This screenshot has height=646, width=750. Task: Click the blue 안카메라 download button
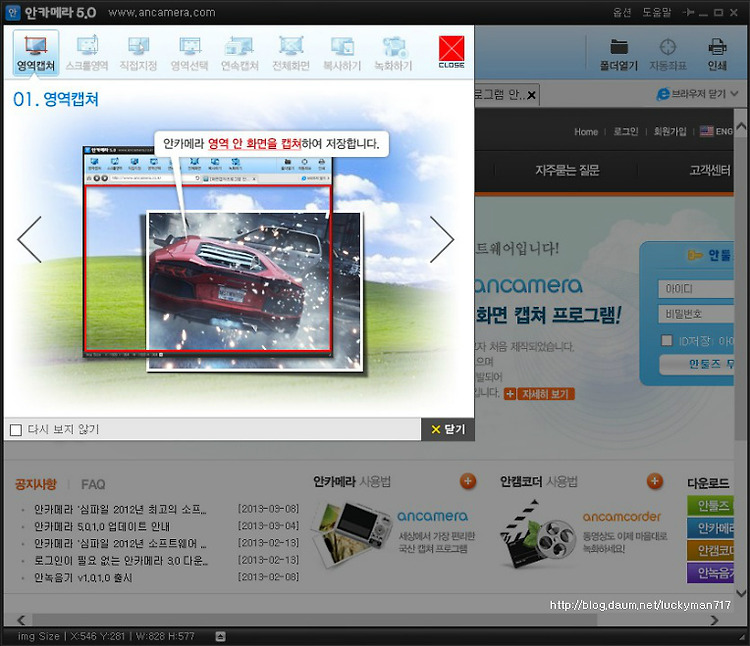[x=710, y=528]
